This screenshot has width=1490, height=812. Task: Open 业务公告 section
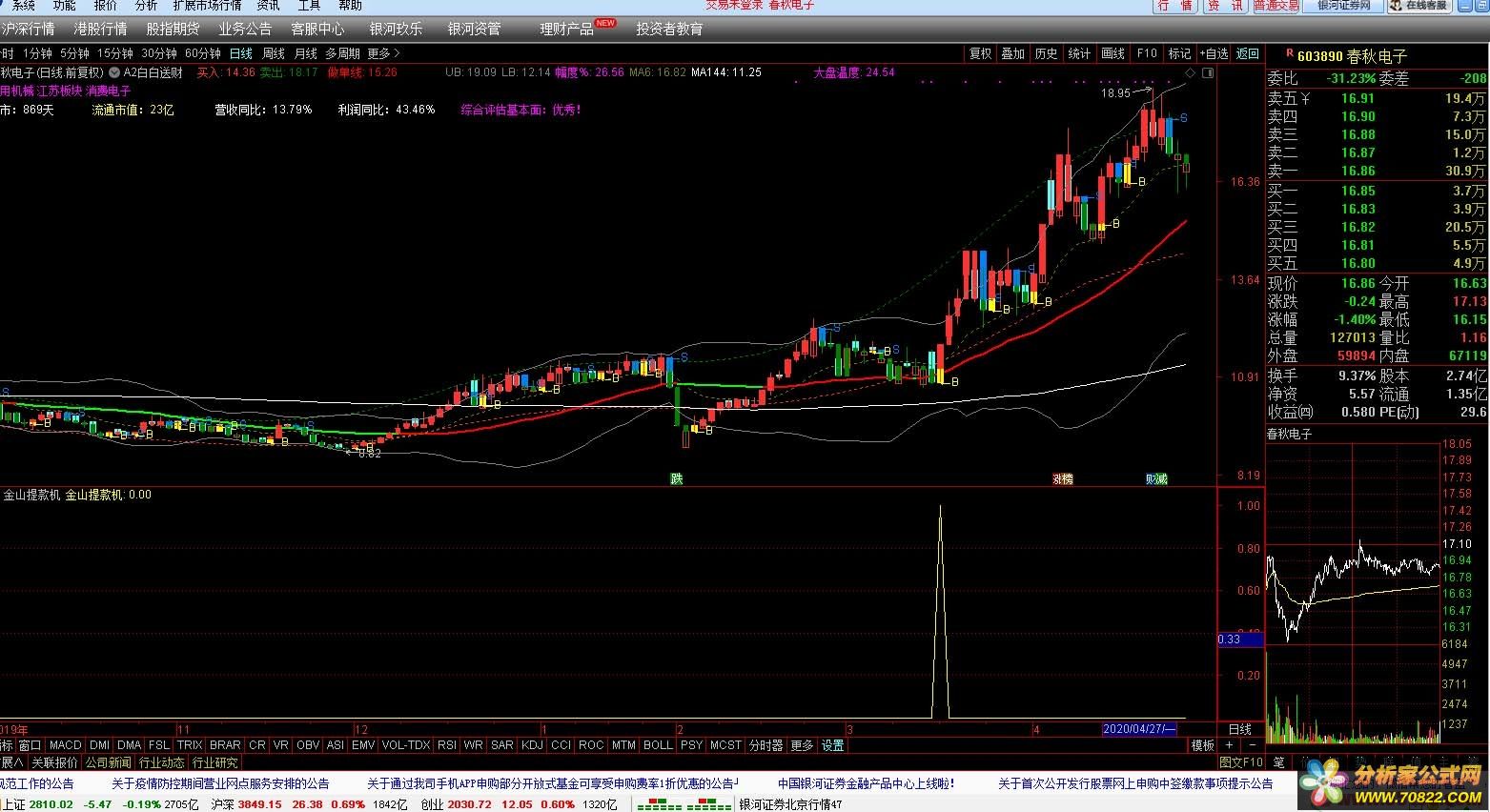tap(245, 29)
